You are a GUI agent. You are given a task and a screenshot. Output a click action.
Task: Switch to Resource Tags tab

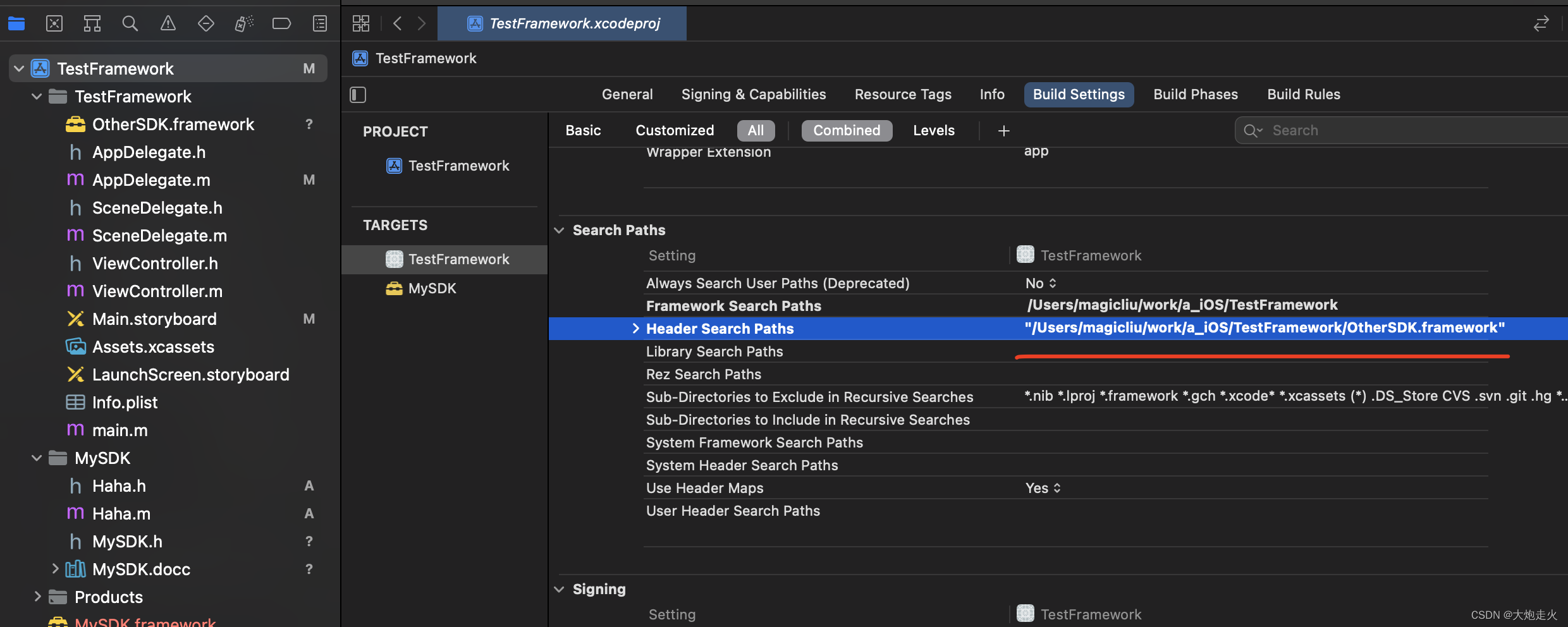click(x=903, y=95)
